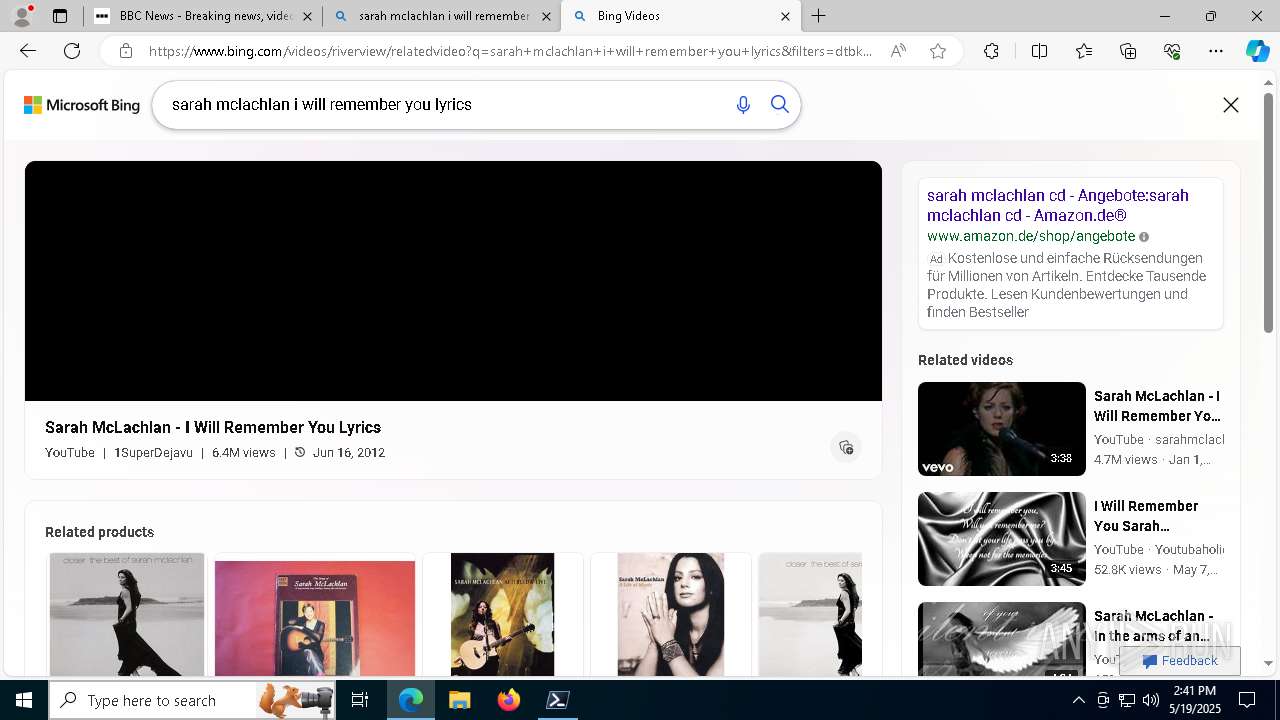This screenshot has height=720, width=1280.
Task: Click the Microsoft Bing logo
Action: 82,105
